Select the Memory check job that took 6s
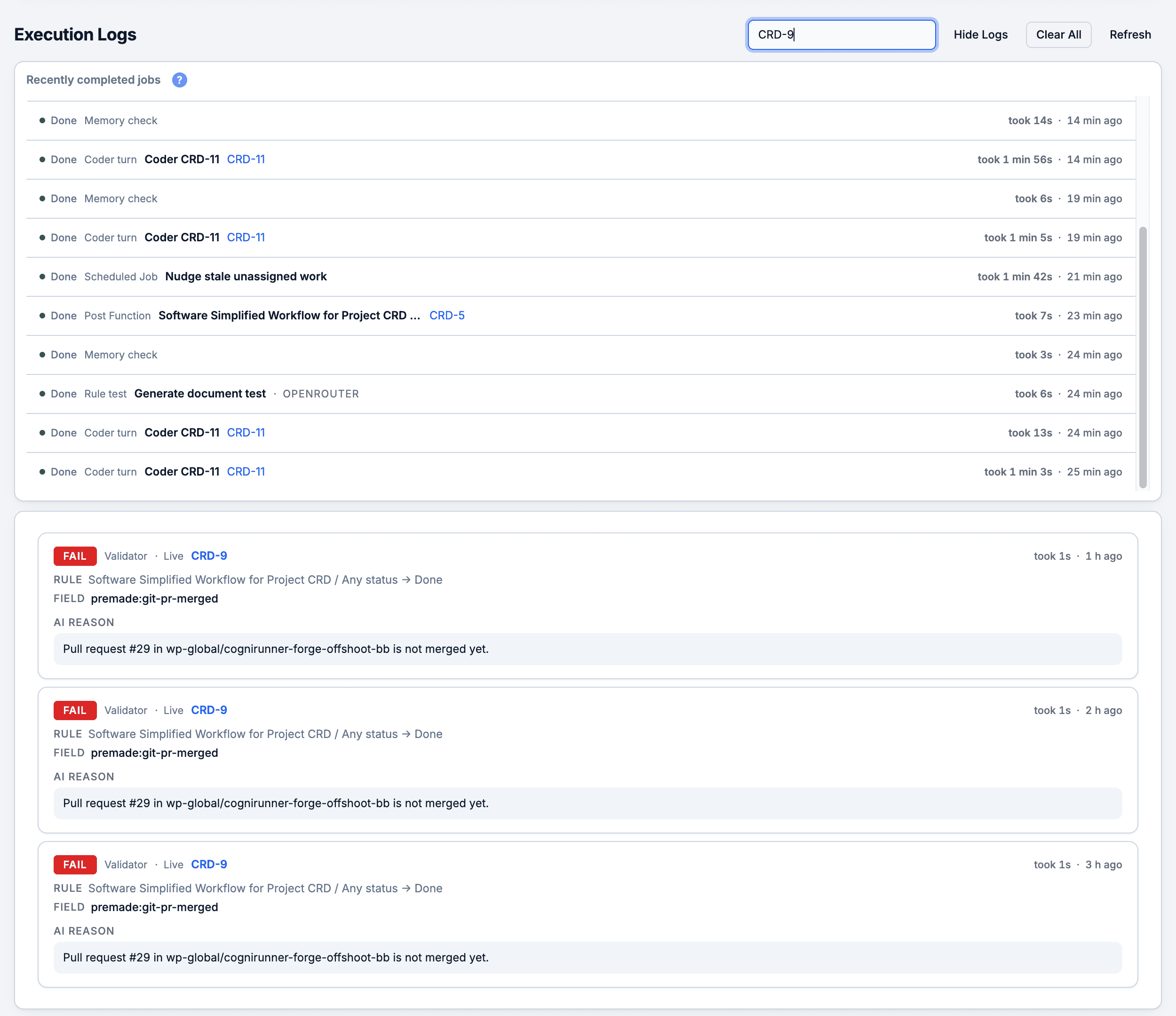1176x1016 pixels. [580, 198]
